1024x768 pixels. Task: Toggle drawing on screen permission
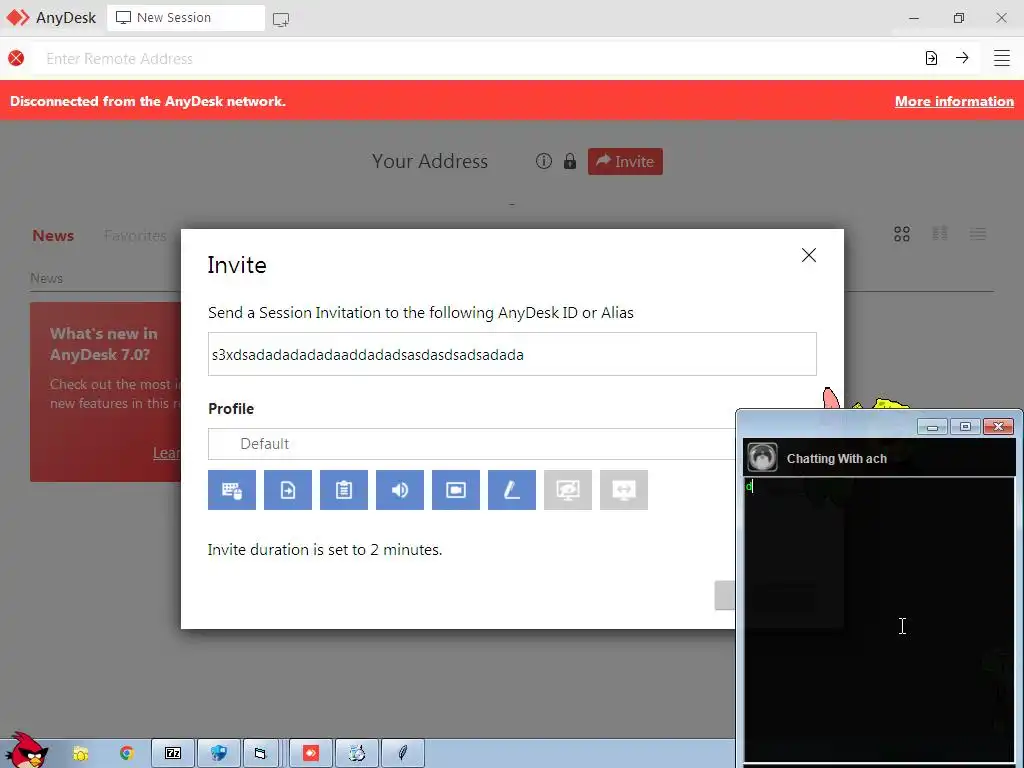point(512,490)
